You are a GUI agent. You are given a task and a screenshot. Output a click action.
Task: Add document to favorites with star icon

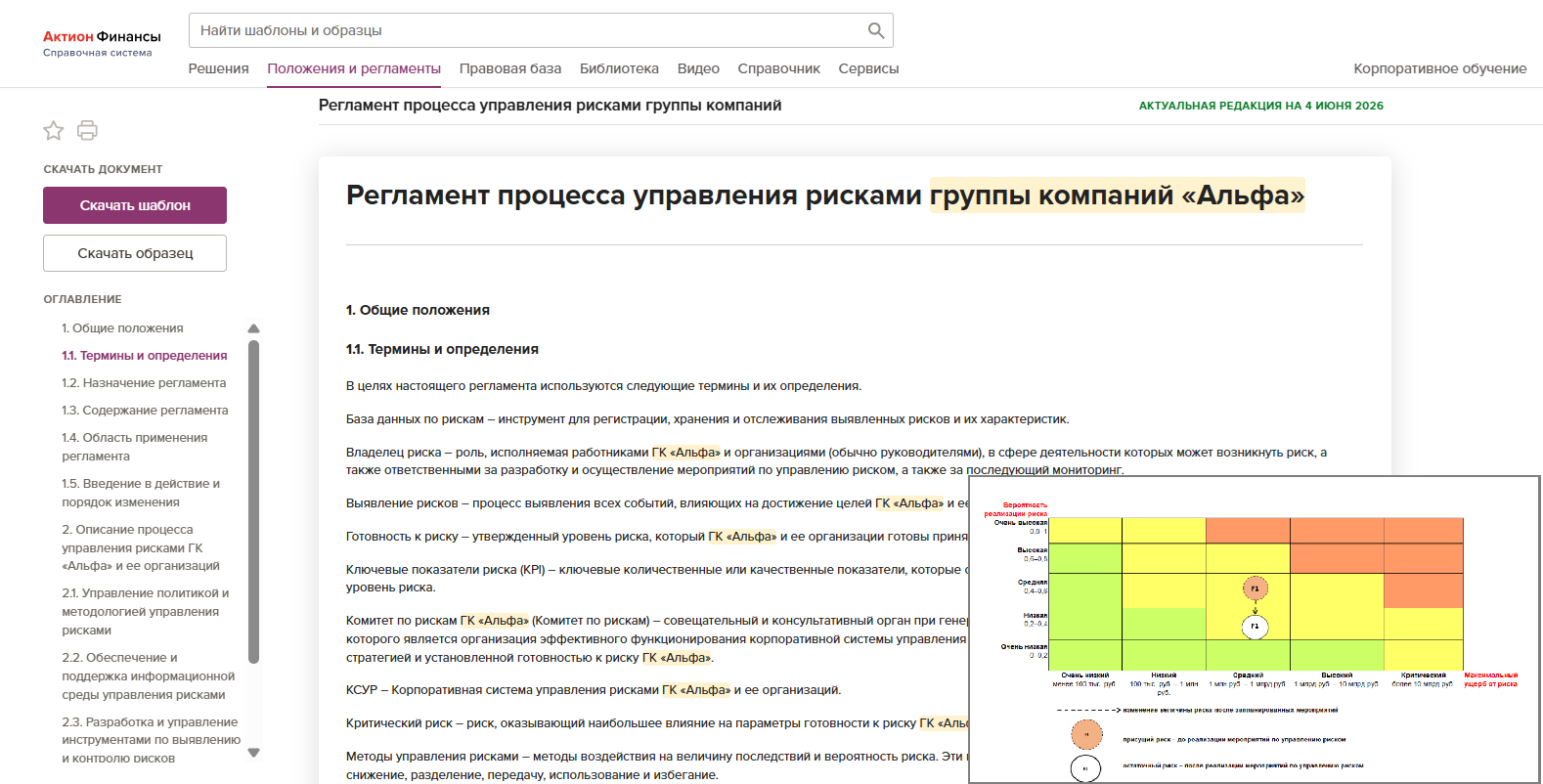pyautogui.click(x=54, y=130)
